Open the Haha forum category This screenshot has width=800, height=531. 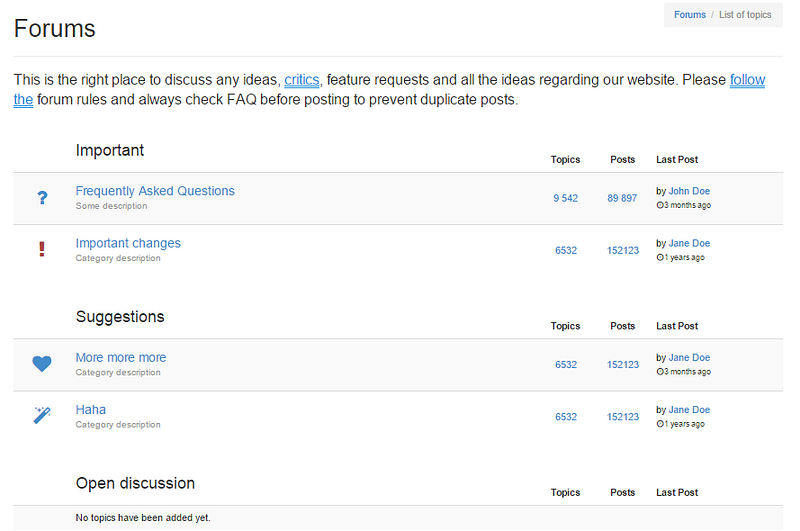pos(91,410)
